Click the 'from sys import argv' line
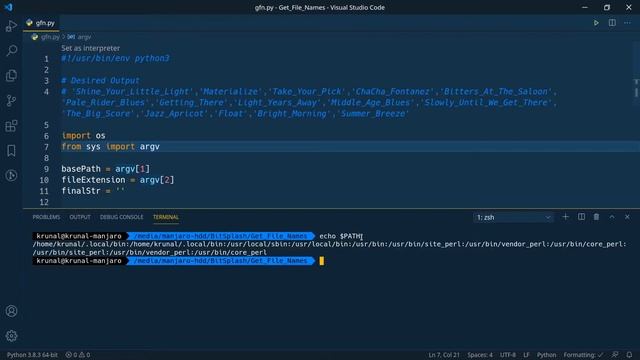The image size is (640, 360). tap(110, 147)
